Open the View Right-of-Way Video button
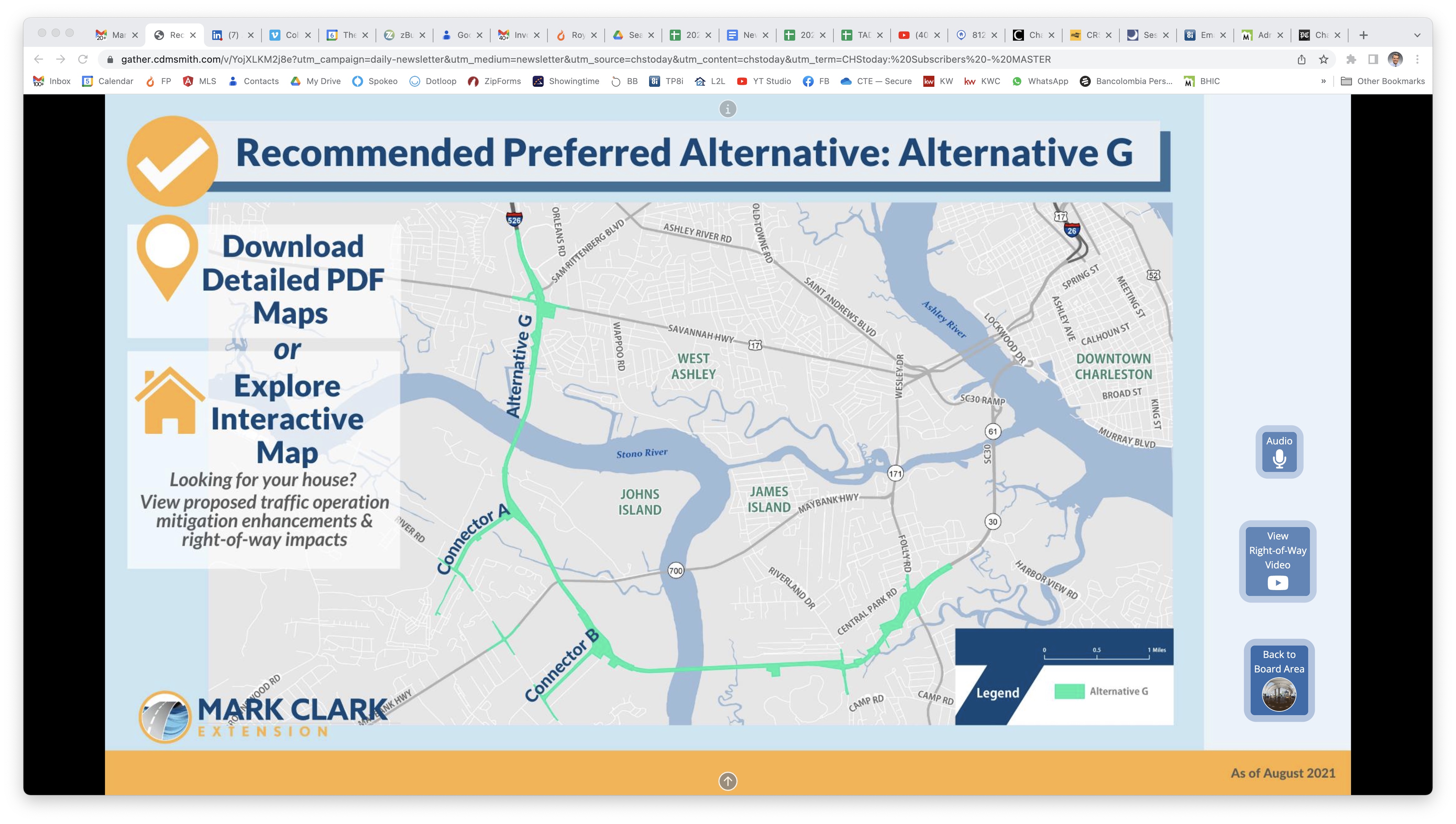This screenshot has width=1456, height=824. click(1277, 561)
